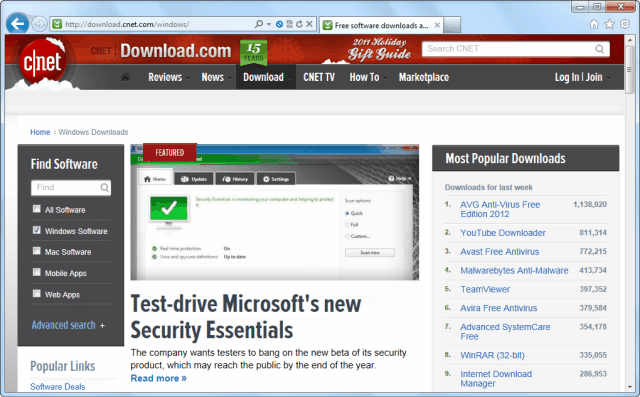The height and width of the screenshot is (397, 640).
Task: Open Advanced SystemCare Free link
Action: coord(505,332)
